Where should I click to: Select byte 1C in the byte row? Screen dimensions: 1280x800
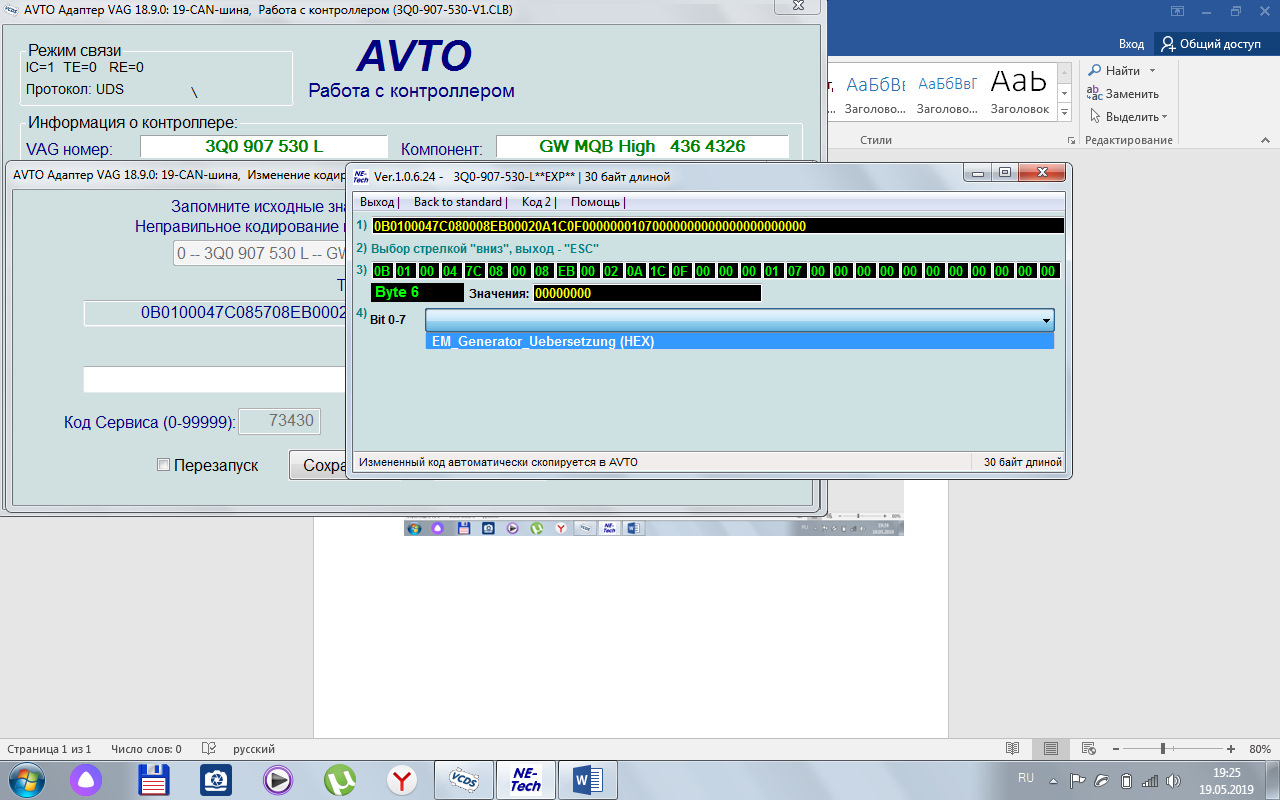pyautogui.click(x=658, y=271)
